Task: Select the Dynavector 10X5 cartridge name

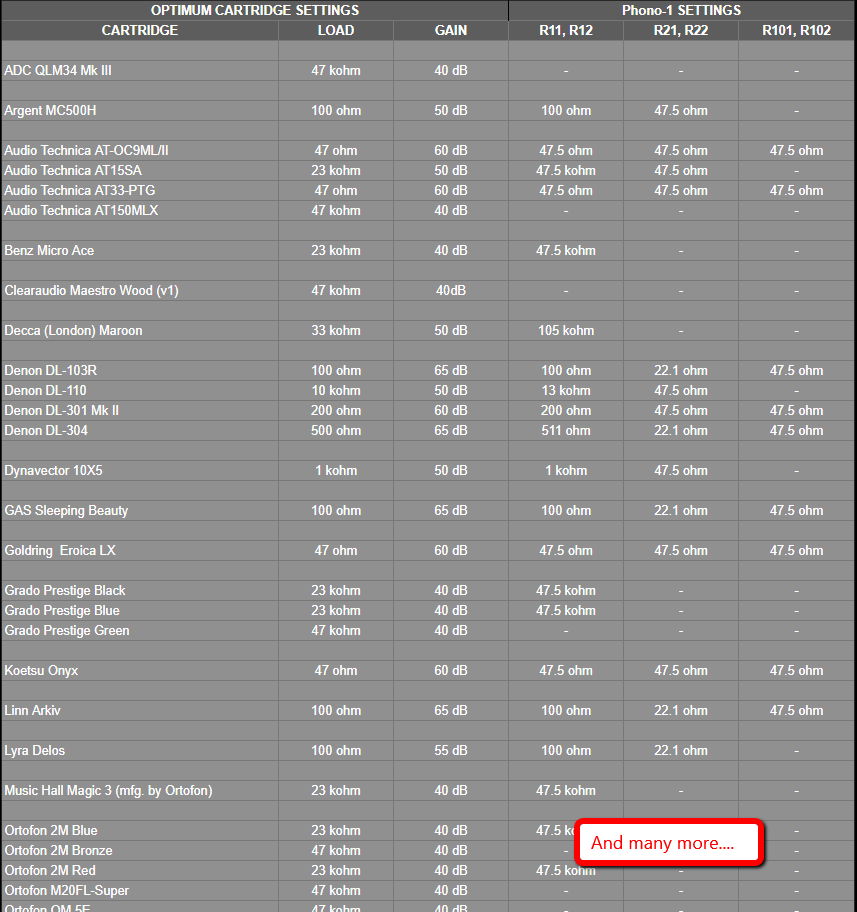Action: [x=53, y=471]
